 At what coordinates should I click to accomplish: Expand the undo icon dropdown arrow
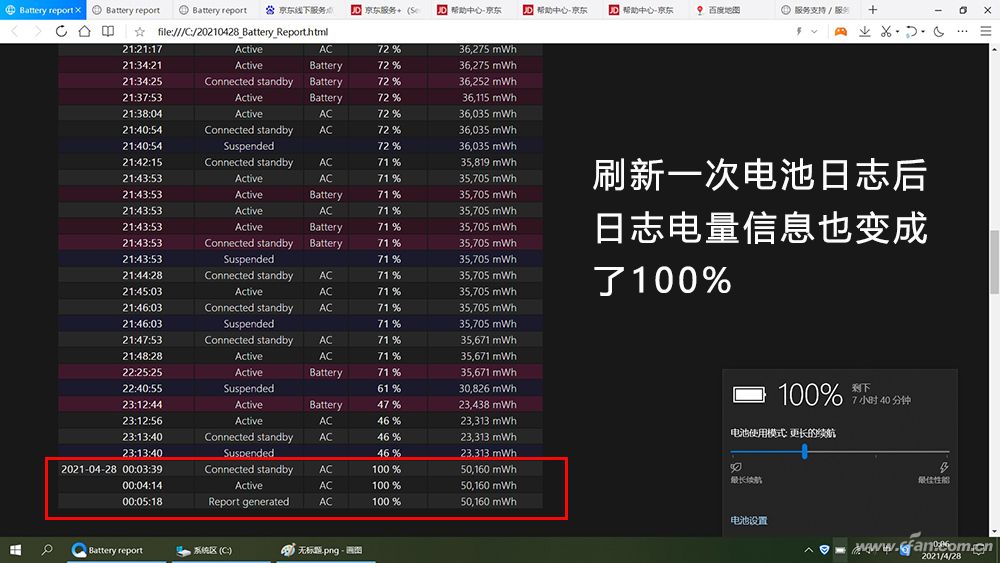[923, 32]
